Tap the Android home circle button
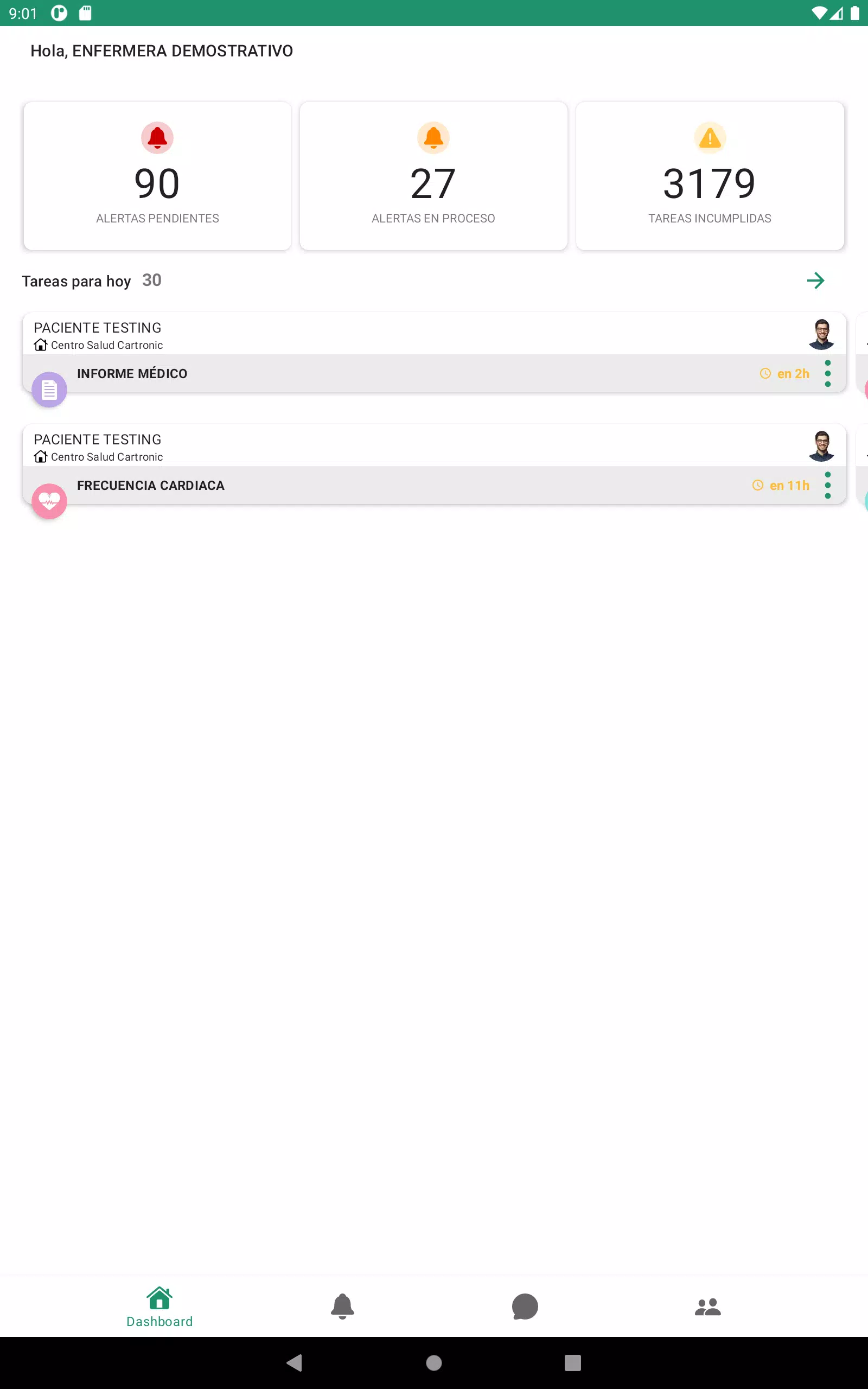 (x=434, y=1362)
